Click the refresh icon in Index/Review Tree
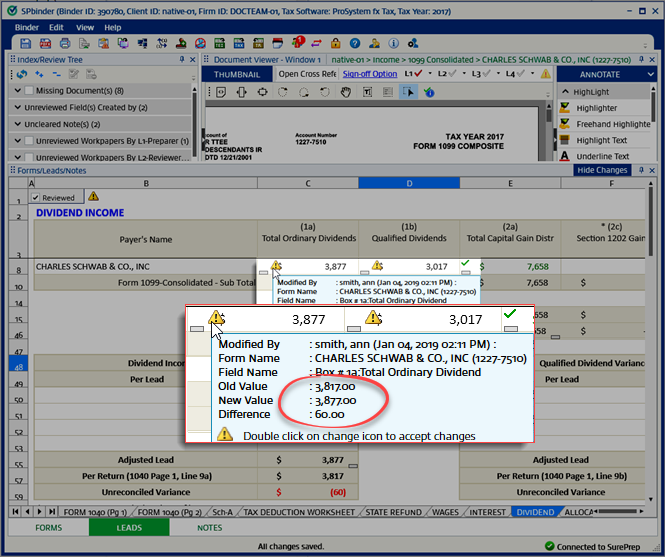The width and height of the screenshot is (665, 557). pyautogui.click(x=22, y=75)
